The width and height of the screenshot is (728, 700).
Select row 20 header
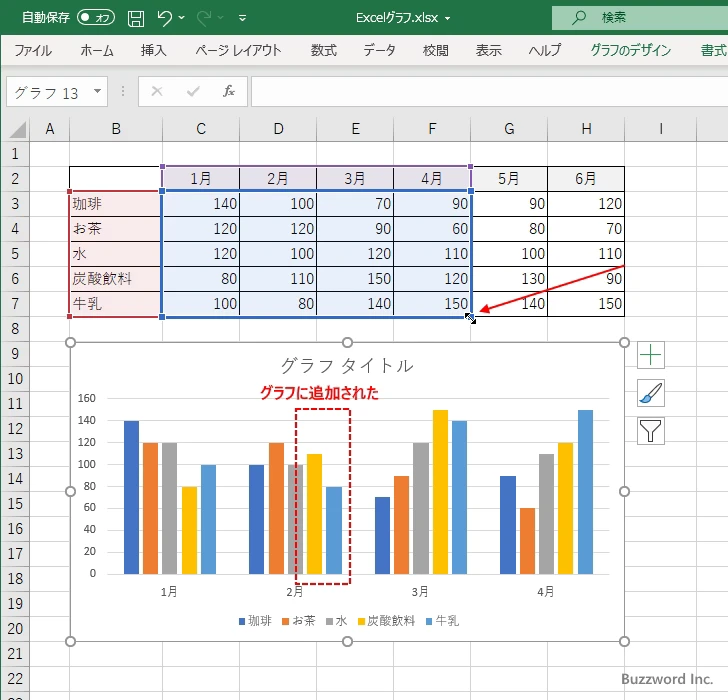pos(15,629)
